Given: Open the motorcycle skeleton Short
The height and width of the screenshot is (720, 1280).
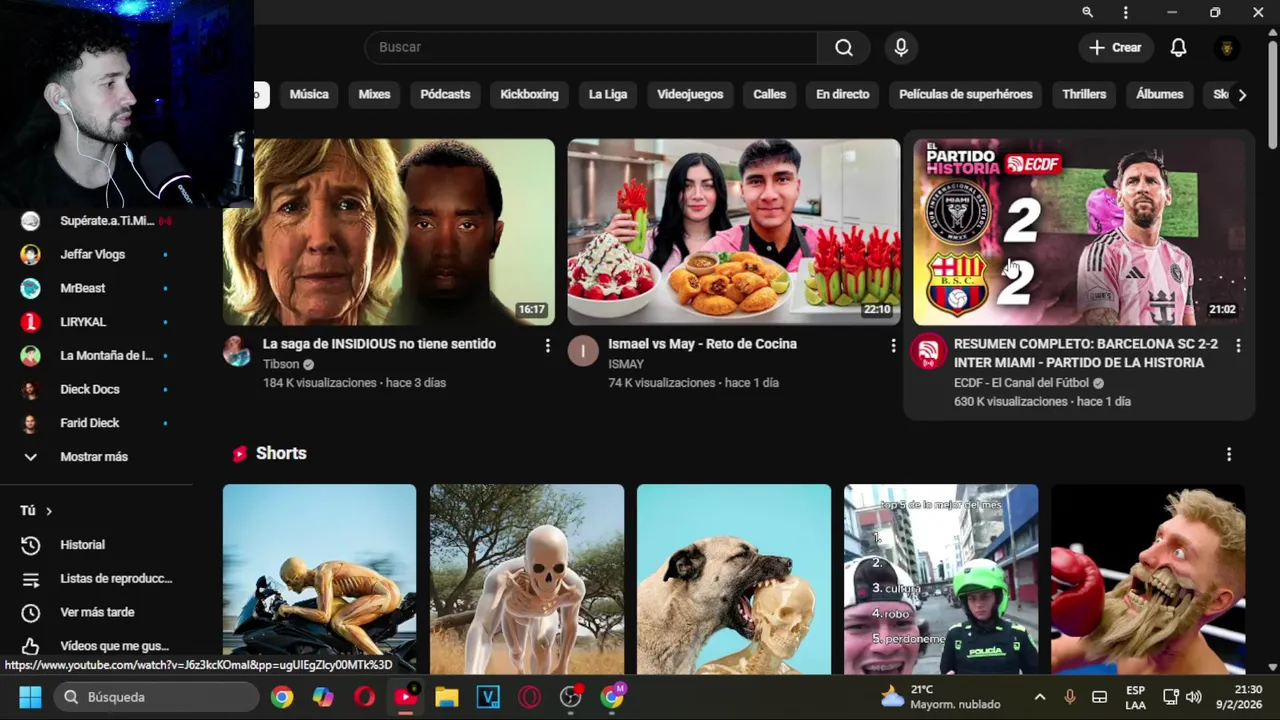Looking at the screenshot, I should pos(319,580).
